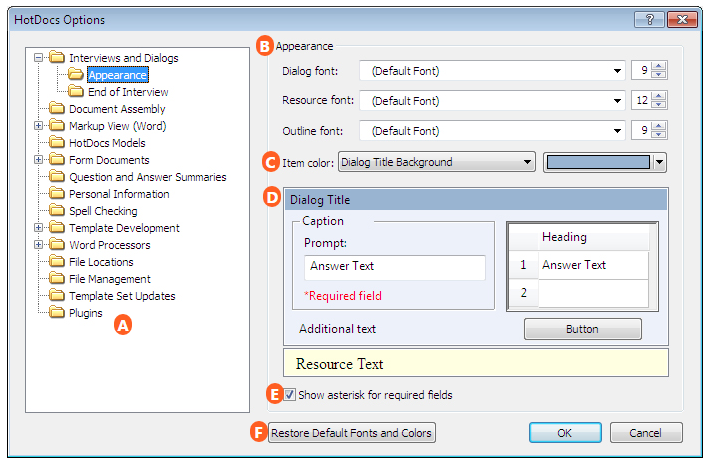Increase the Dialog font size
The image size is (710, 467).
click(659, 66)
